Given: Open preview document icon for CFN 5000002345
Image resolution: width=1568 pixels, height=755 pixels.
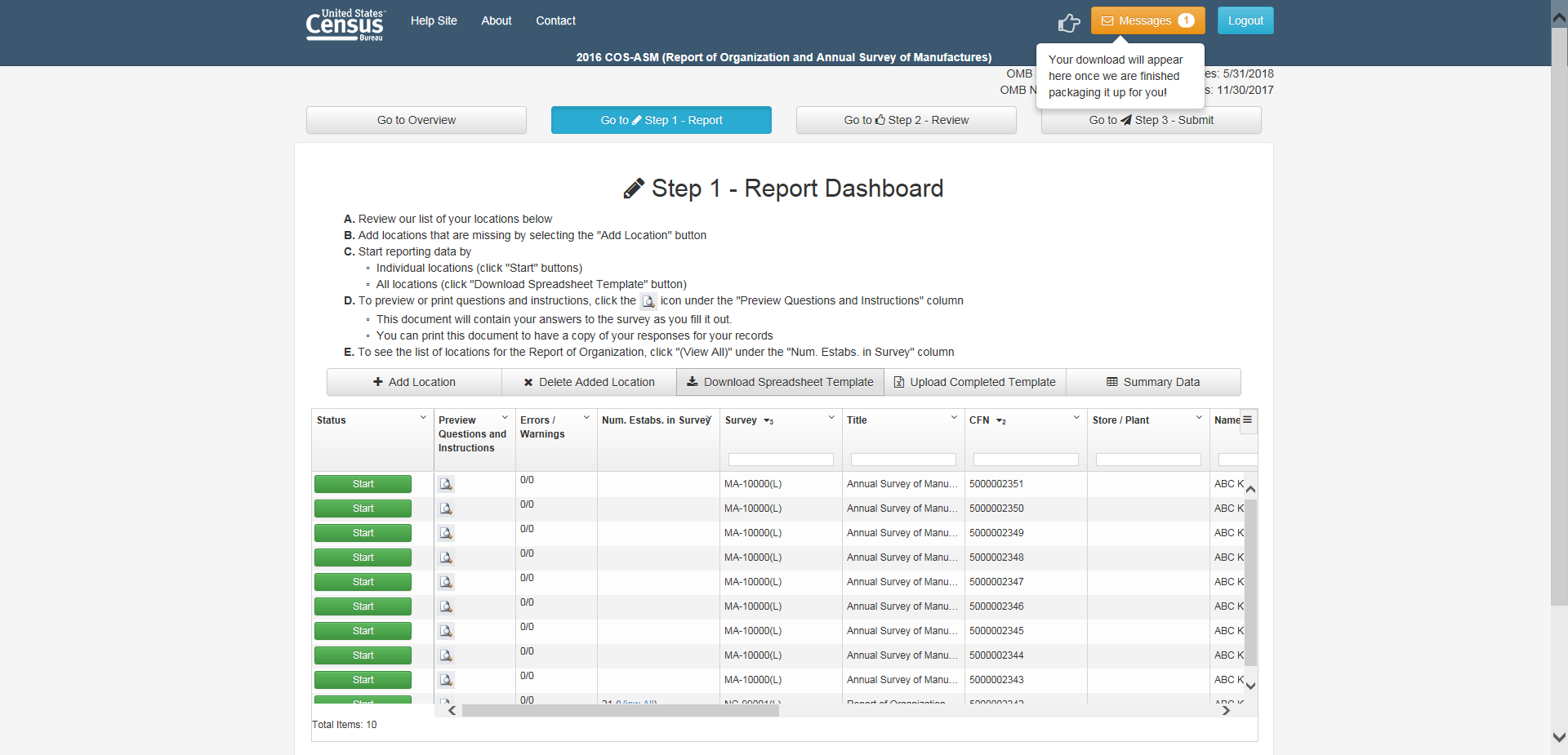Looking at the screenshot, I should point(446,631).
